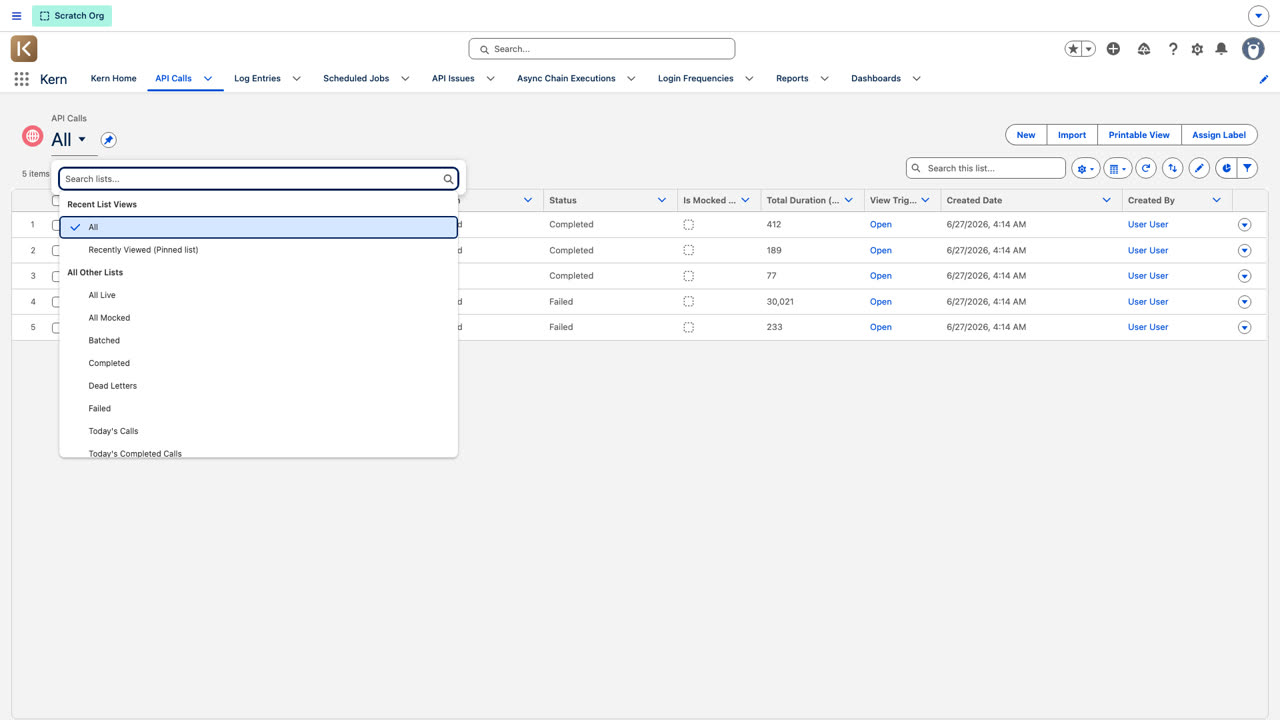Go to Kern Home tab
This screenshot has height=720, width=1280.
[x=113, y=78]
